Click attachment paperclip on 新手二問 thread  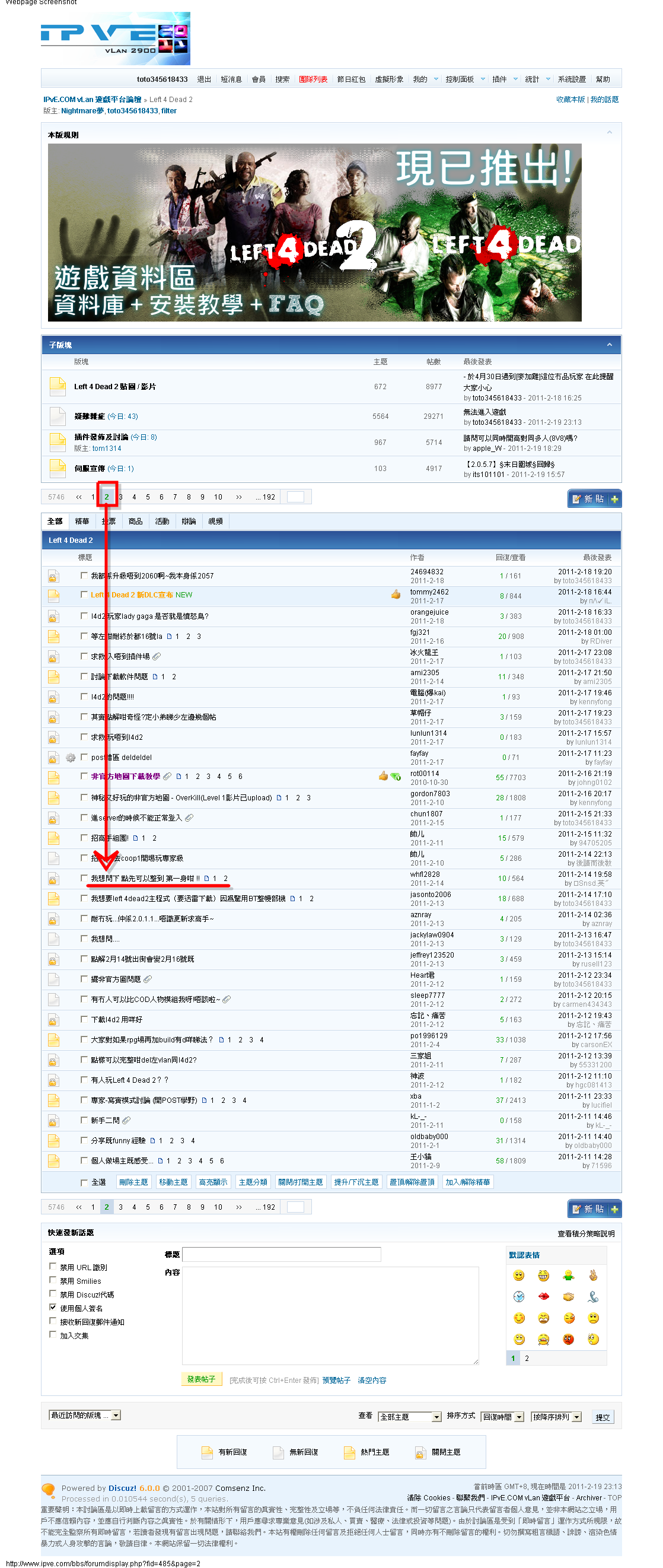tap(126, 1120)
